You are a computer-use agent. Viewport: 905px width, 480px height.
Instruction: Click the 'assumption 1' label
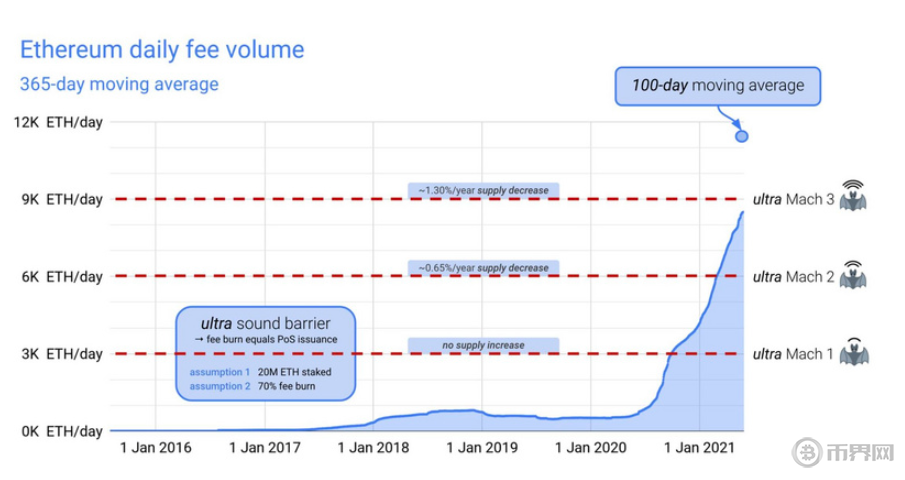220,372
